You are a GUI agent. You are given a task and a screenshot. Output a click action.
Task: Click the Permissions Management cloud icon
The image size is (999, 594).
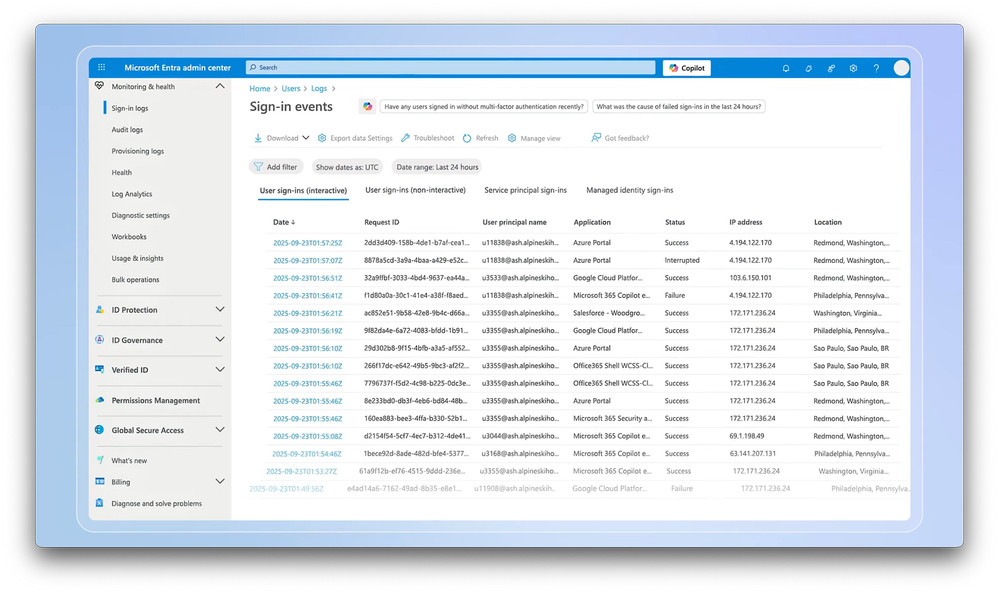(x=99, y=400)
